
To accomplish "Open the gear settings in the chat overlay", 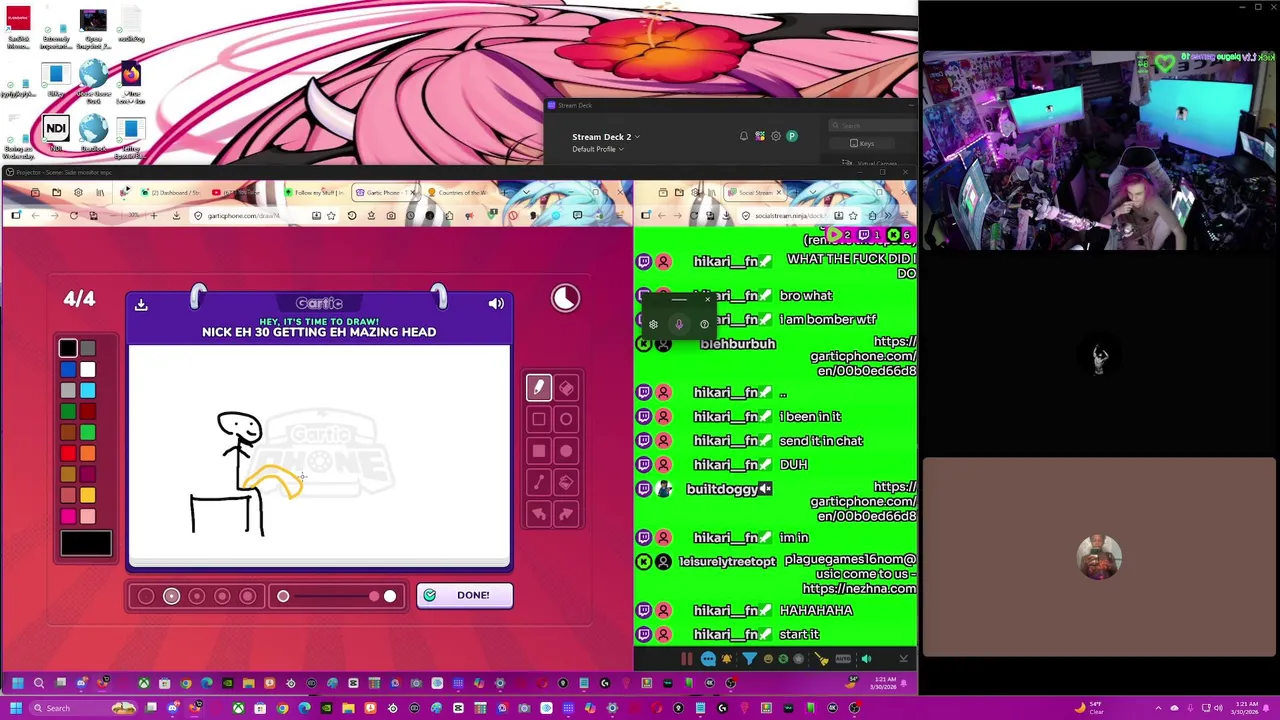I will click(x=653, y=324).
